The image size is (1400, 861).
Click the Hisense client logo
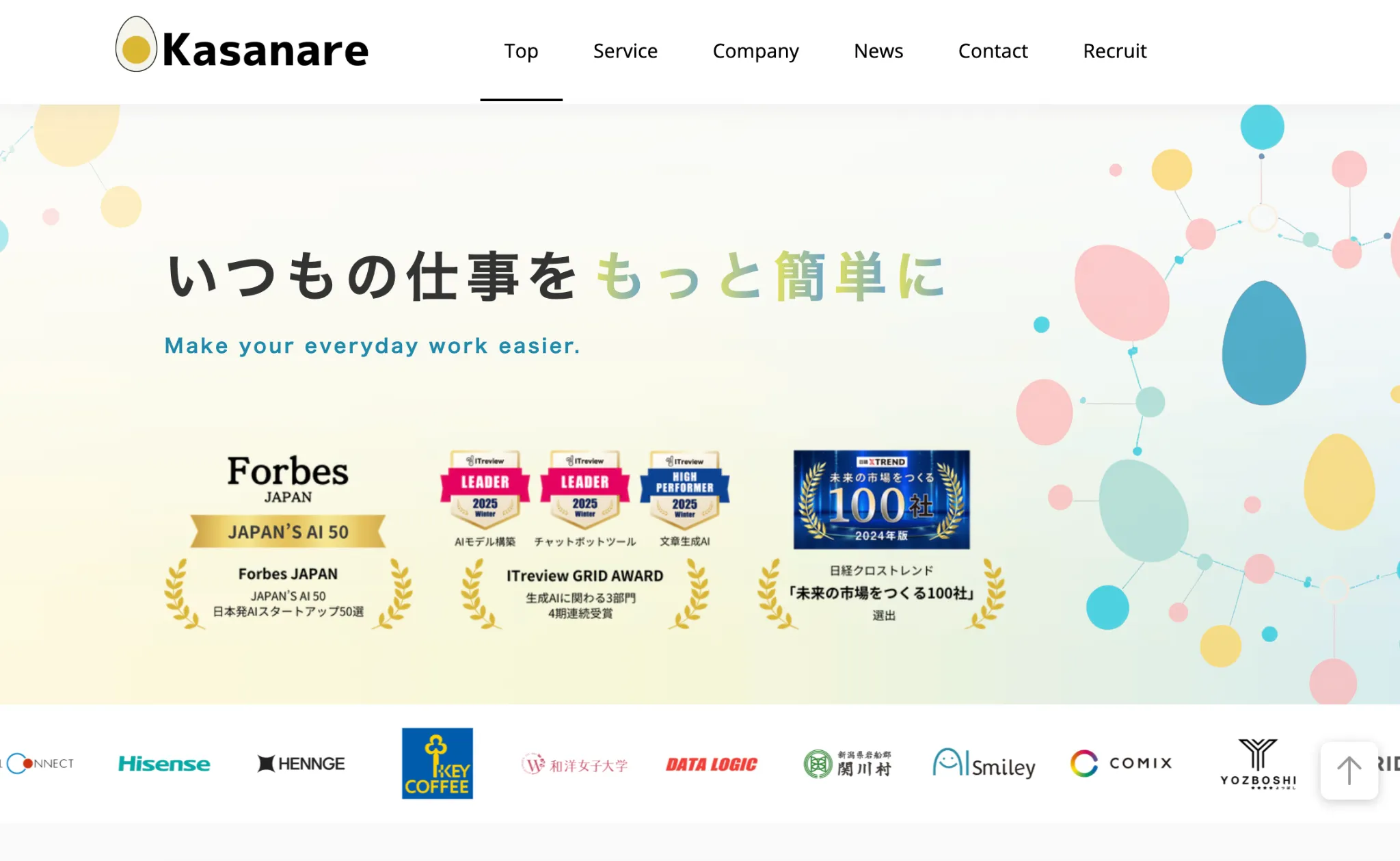(164, 763)
